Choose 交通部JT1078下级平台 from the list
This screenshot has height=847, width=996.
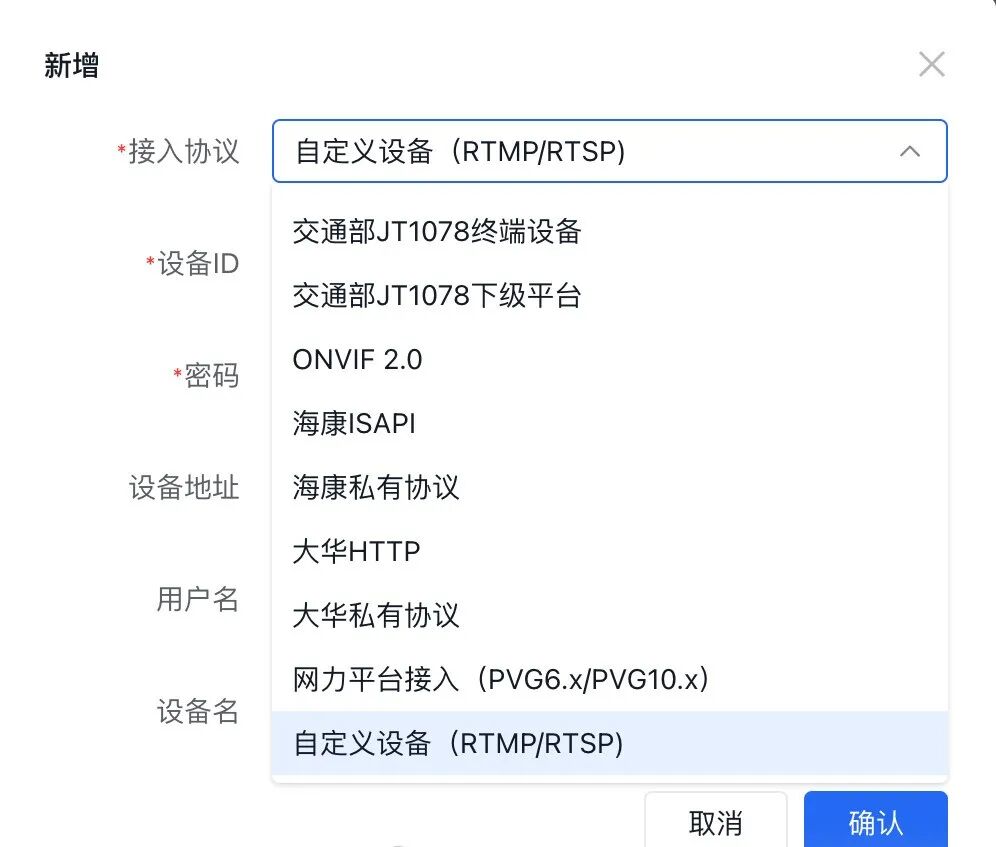pos(437,296)
